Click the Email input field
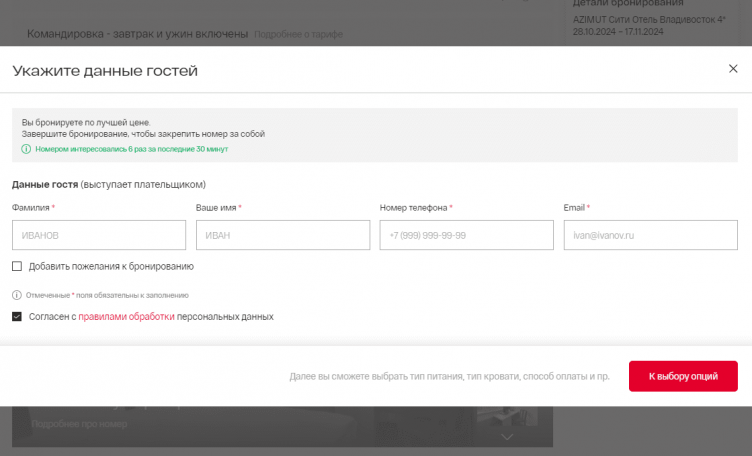Image resolution: width=752 pixels, height=456 pixels. (x=650, y=235)
